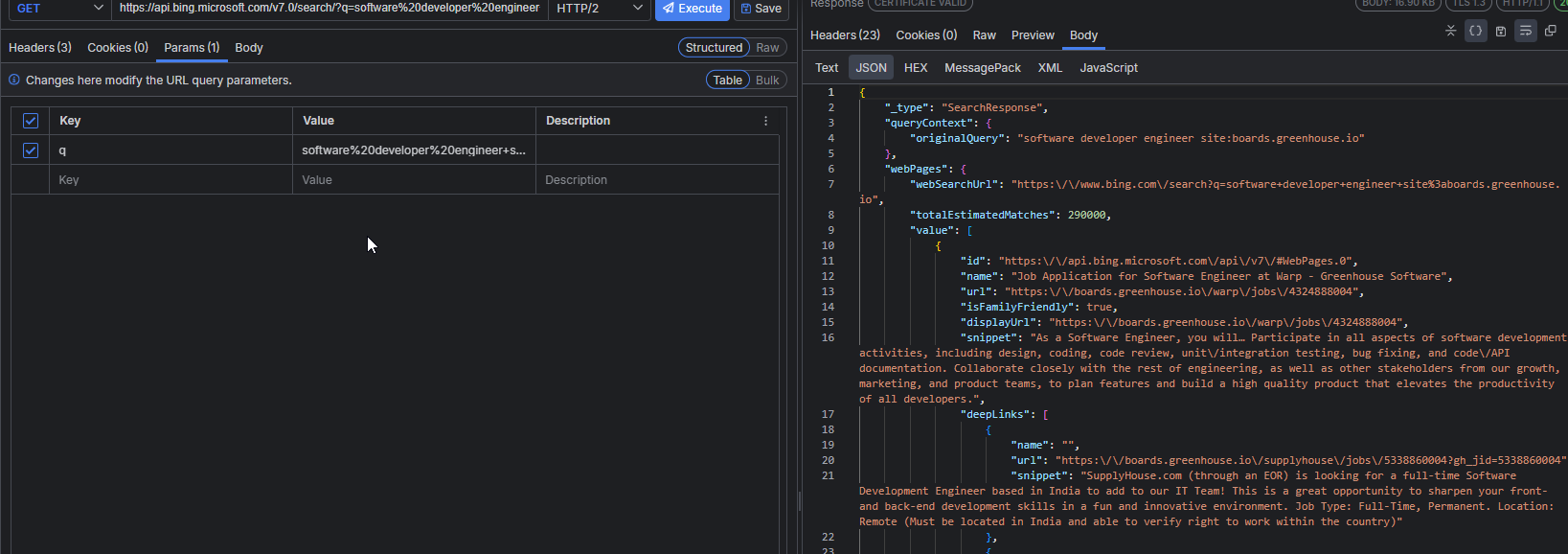Switch body format to JSON
The height and width of the screenshot is (554, 1568).
tap(871, 67)
